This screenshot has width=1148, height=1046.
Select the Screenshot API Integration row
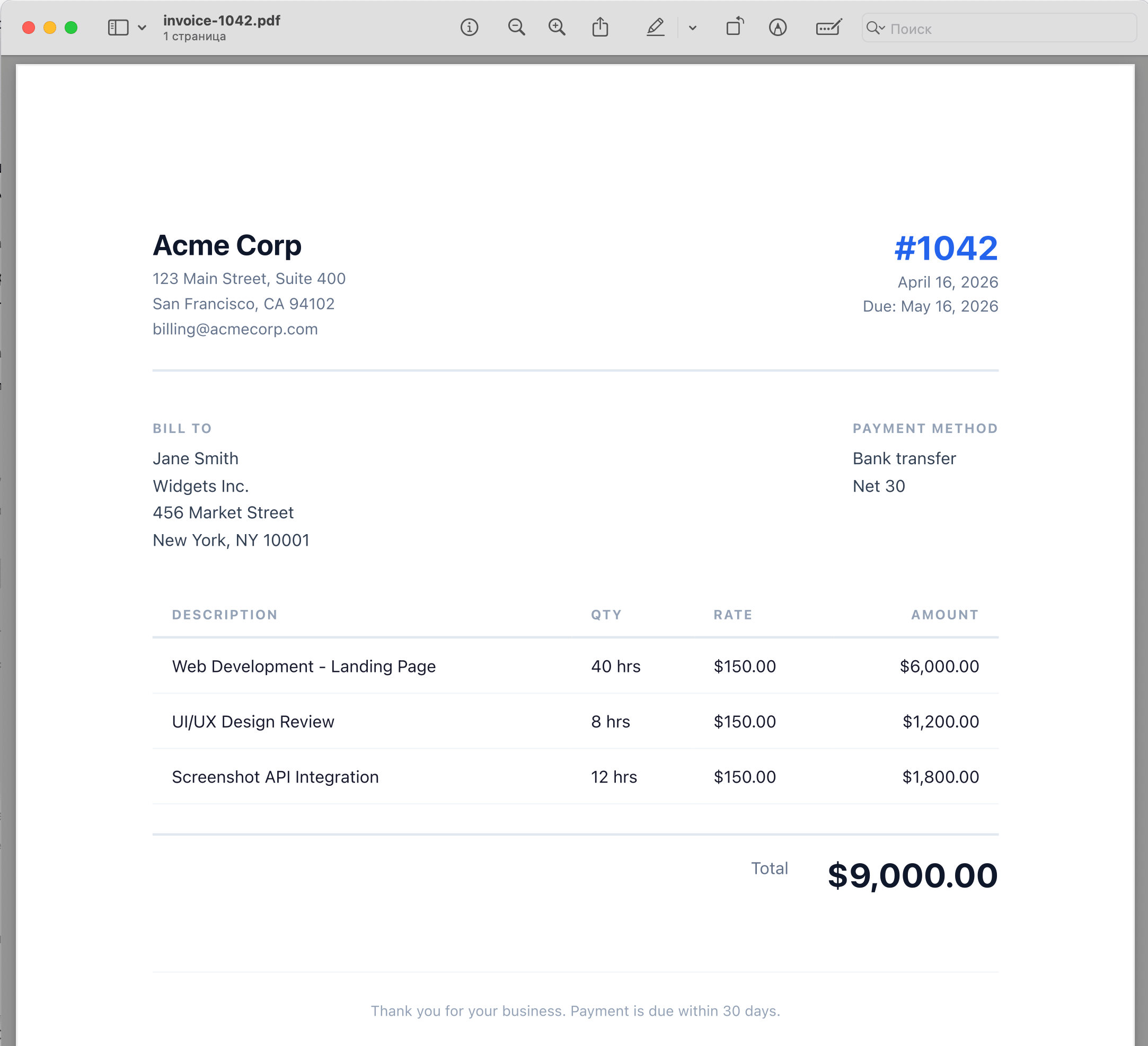click(275, 777)
